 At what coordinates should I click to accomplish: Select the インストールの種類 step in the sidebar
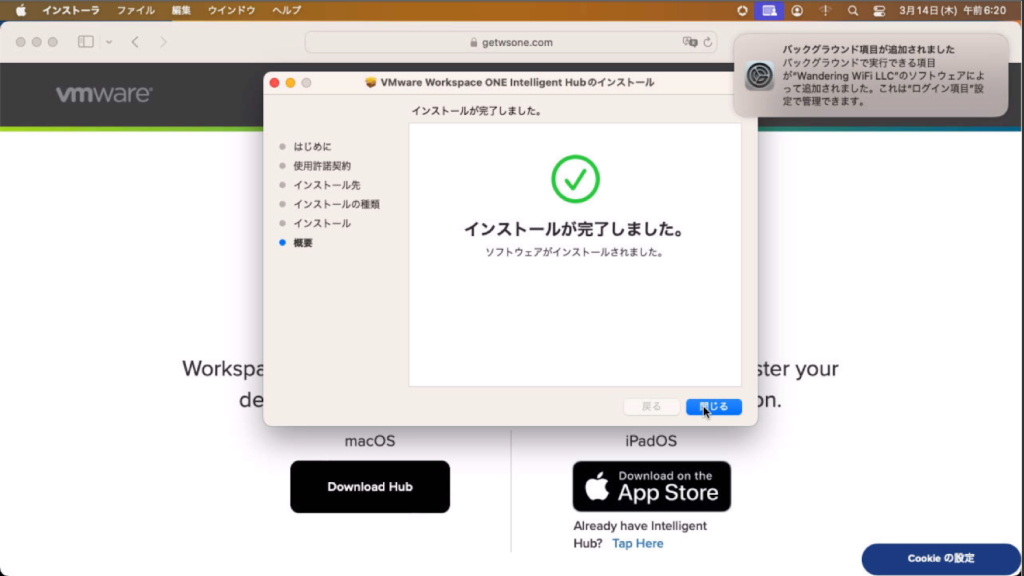pos(336,204)
